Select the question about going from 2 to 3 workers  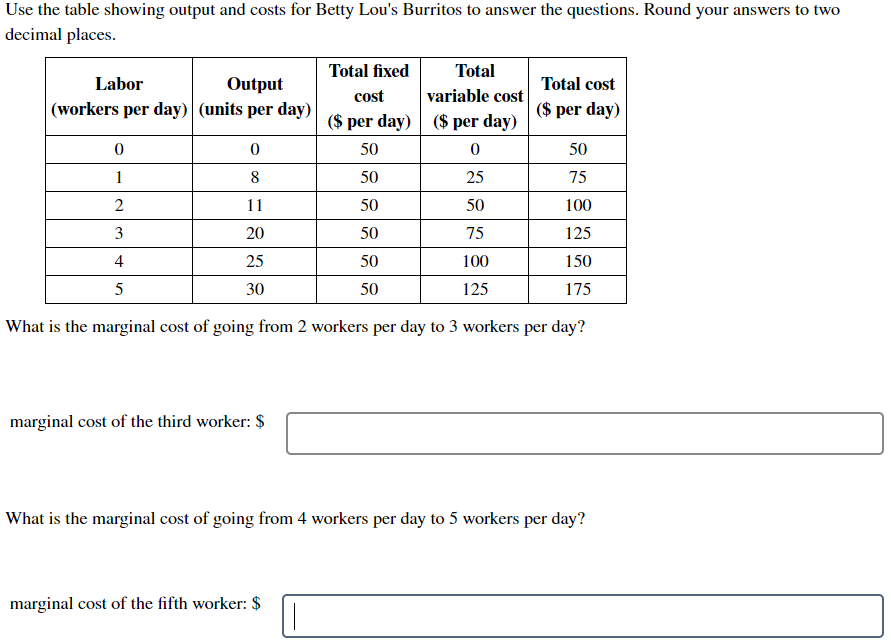pyautogui.click(x=294, y=326)
